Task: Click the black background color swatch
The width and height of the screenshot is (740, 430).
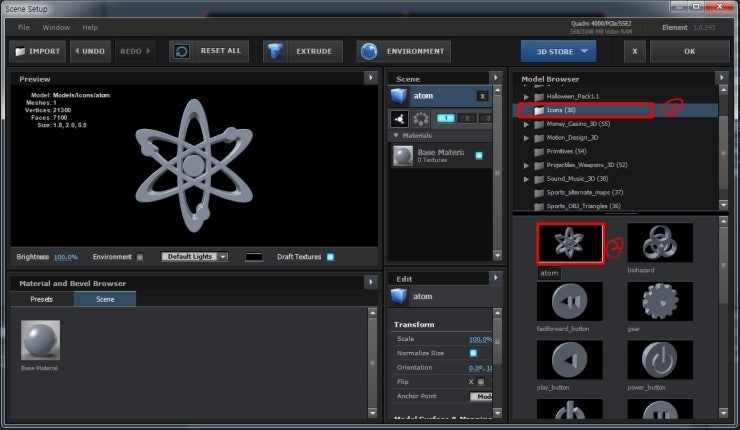Action: 254,257
